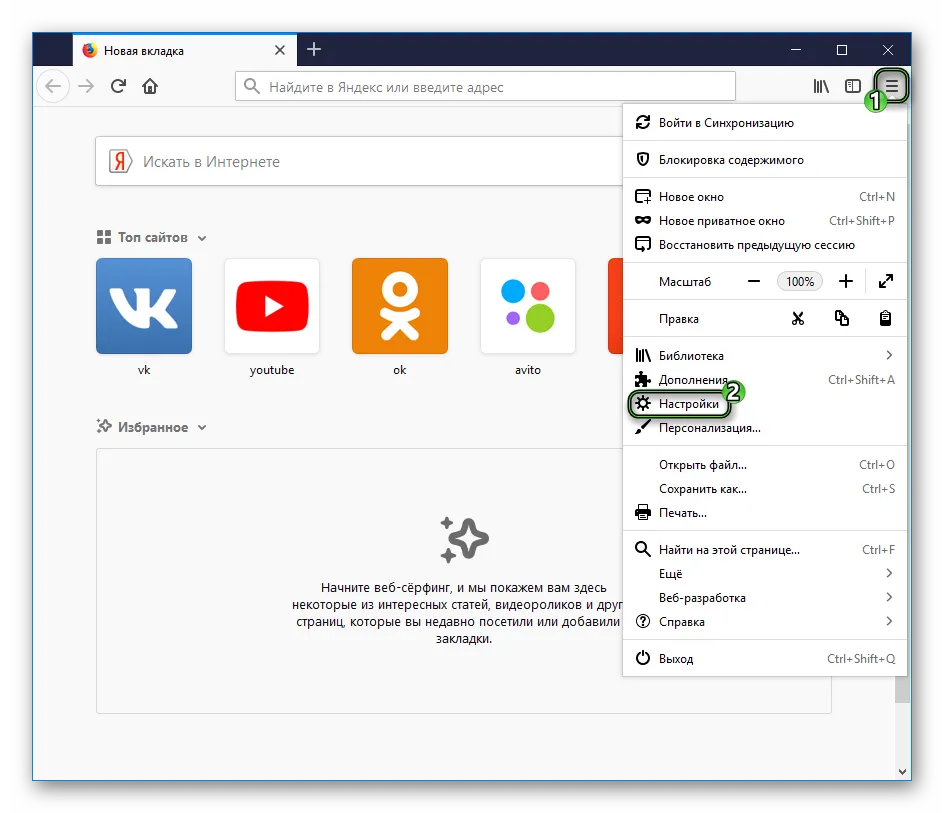Click the gear icon beside Настройки

point(643,403)
